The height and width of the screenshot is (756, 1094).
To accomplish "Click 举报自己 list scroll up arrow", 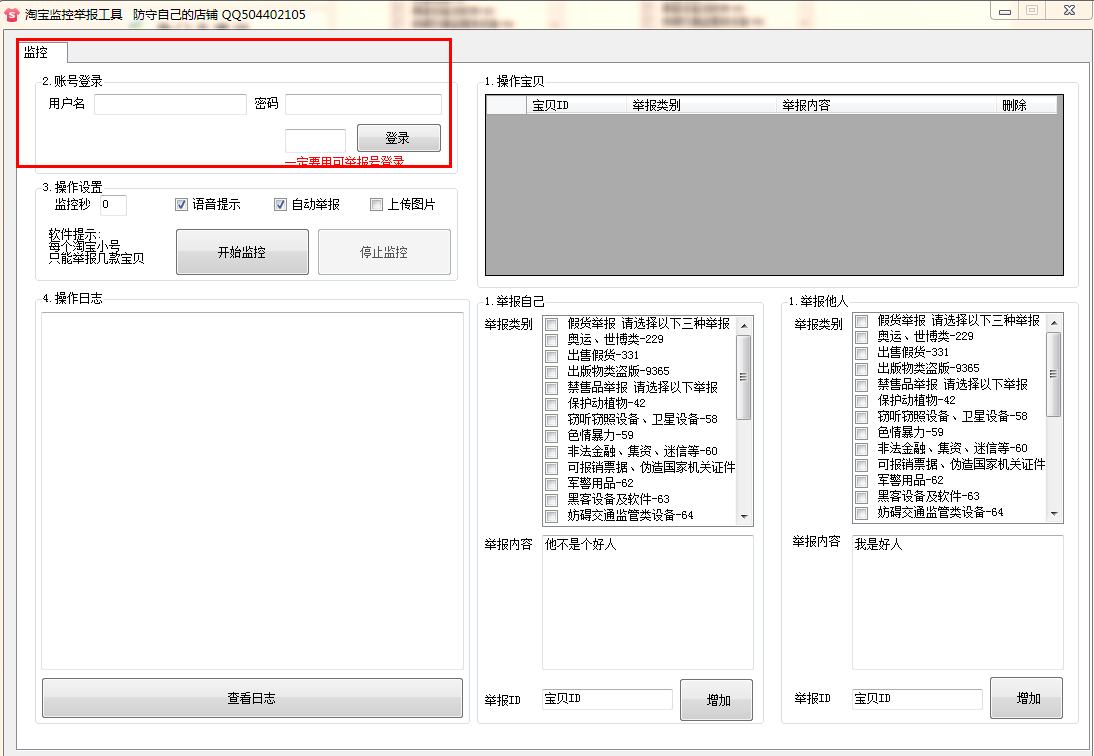I will coord(744,326).
